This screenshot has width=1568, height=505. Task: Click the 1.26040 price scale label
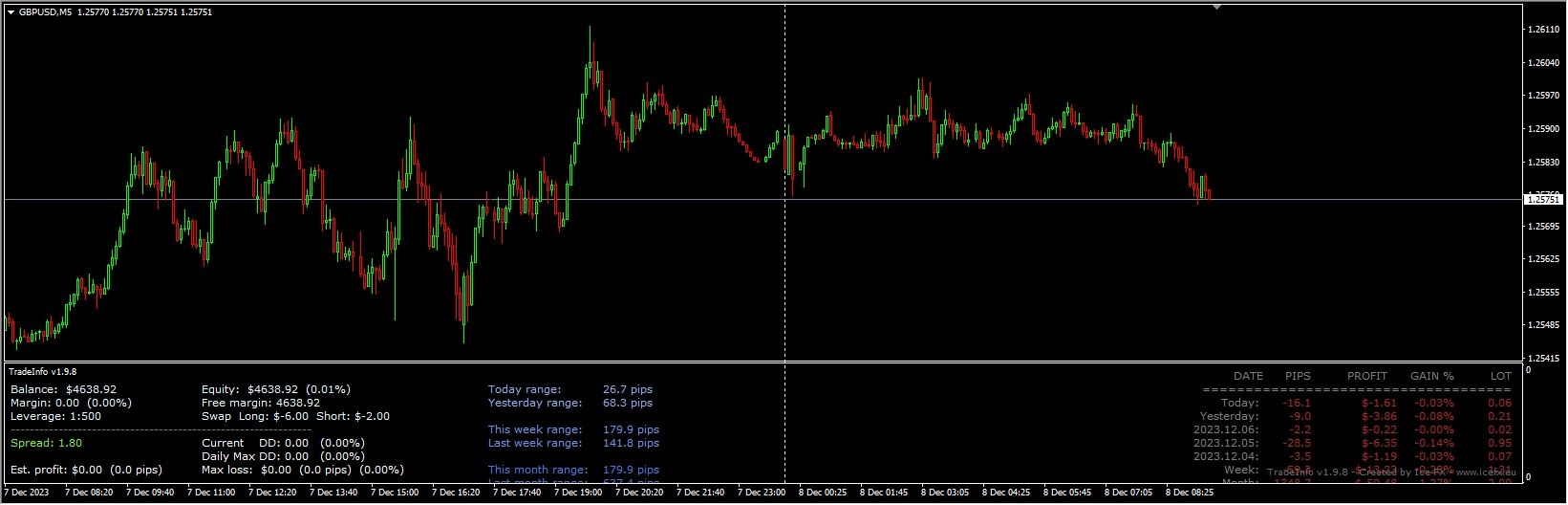point(1543,63)
